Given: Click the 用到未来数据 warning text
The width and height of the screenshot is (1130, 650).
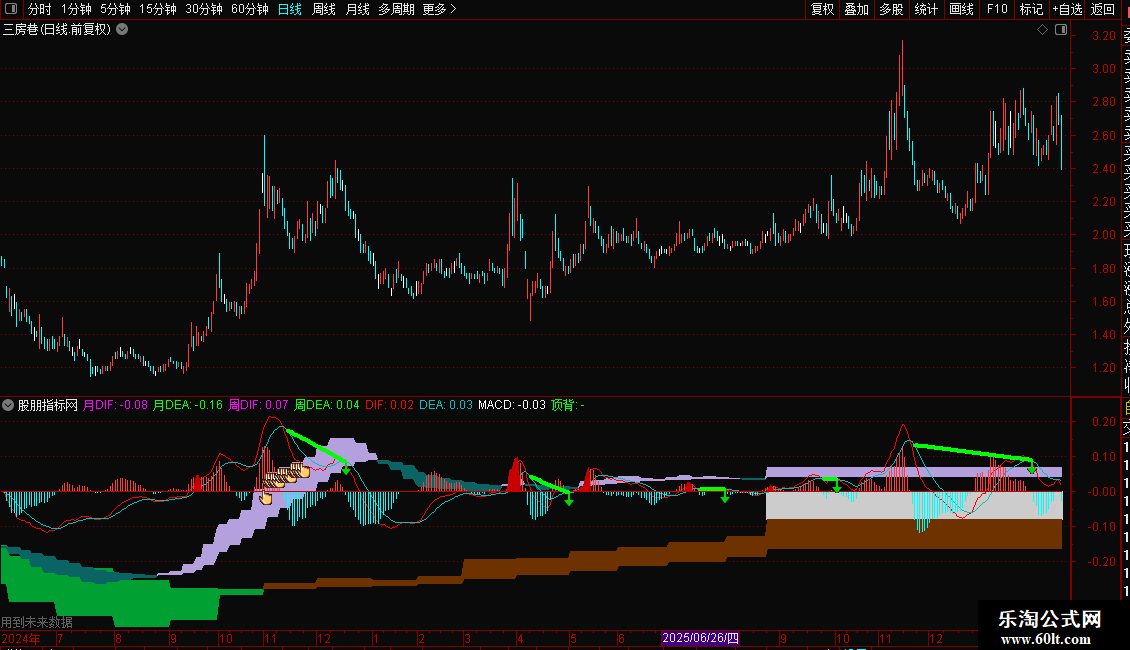Looking at the screenshot, I should [x=37, y=622].
